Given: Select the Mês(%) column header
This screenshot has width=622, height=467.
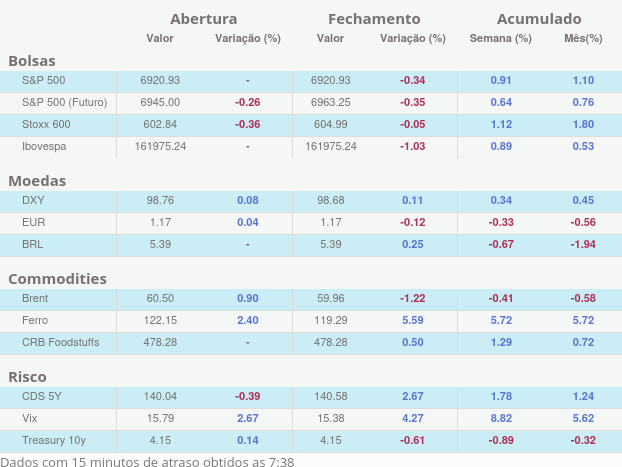Looking at the screenshot, I should [583, 39].
